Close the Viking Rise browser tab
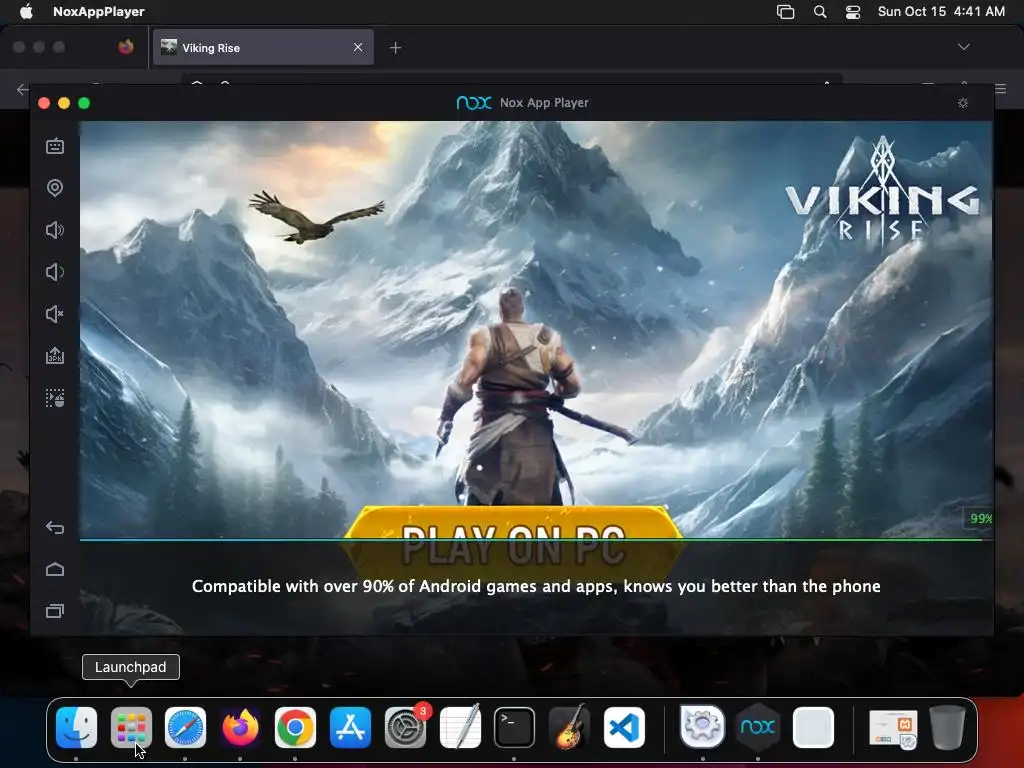Viewport: 1024px width, 768px height. pos(358,47)
